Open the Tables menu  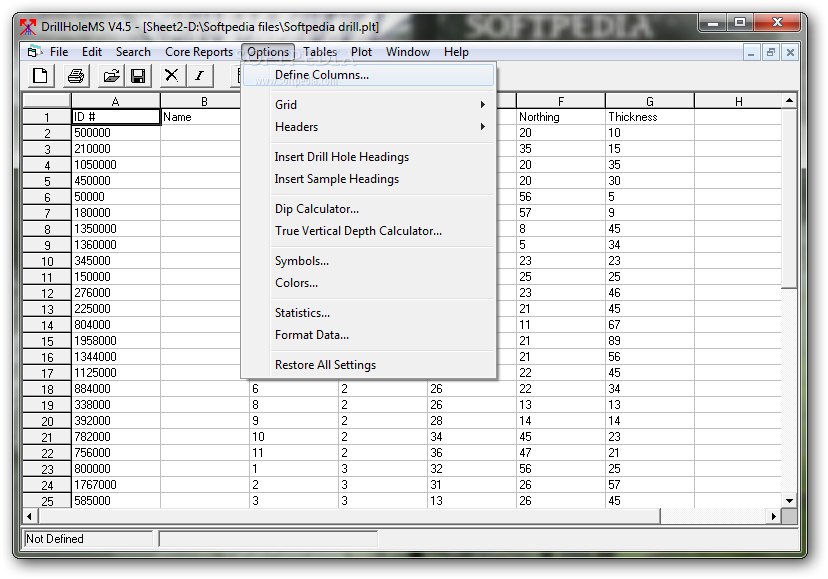(x=319, y=52)
